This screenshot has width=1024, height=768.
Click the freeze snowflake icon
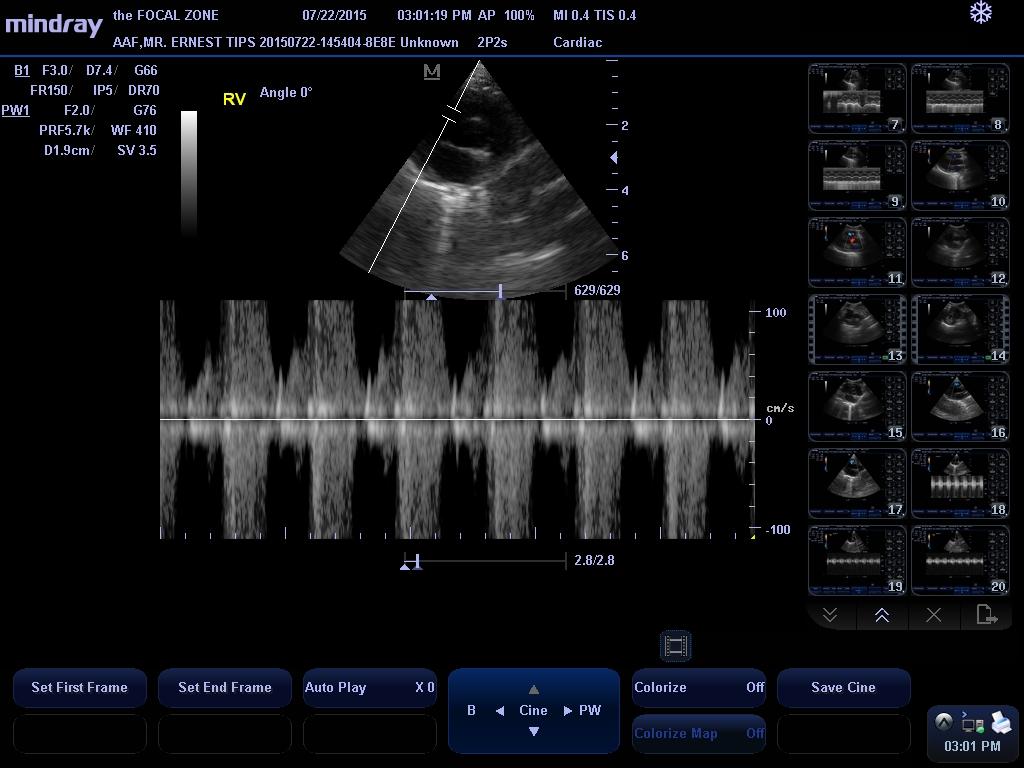coord(981,13)
